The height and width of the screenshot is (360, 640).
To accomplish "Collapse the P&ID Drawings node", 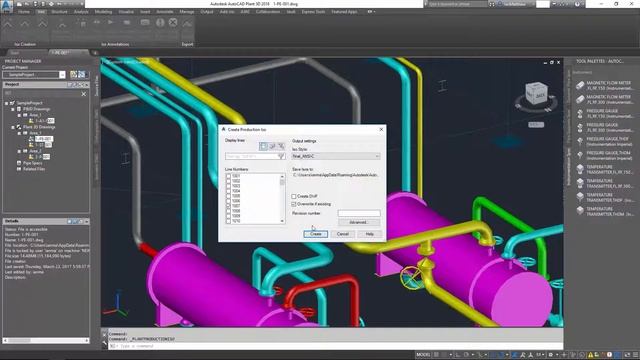I will (x=13, y=109).
